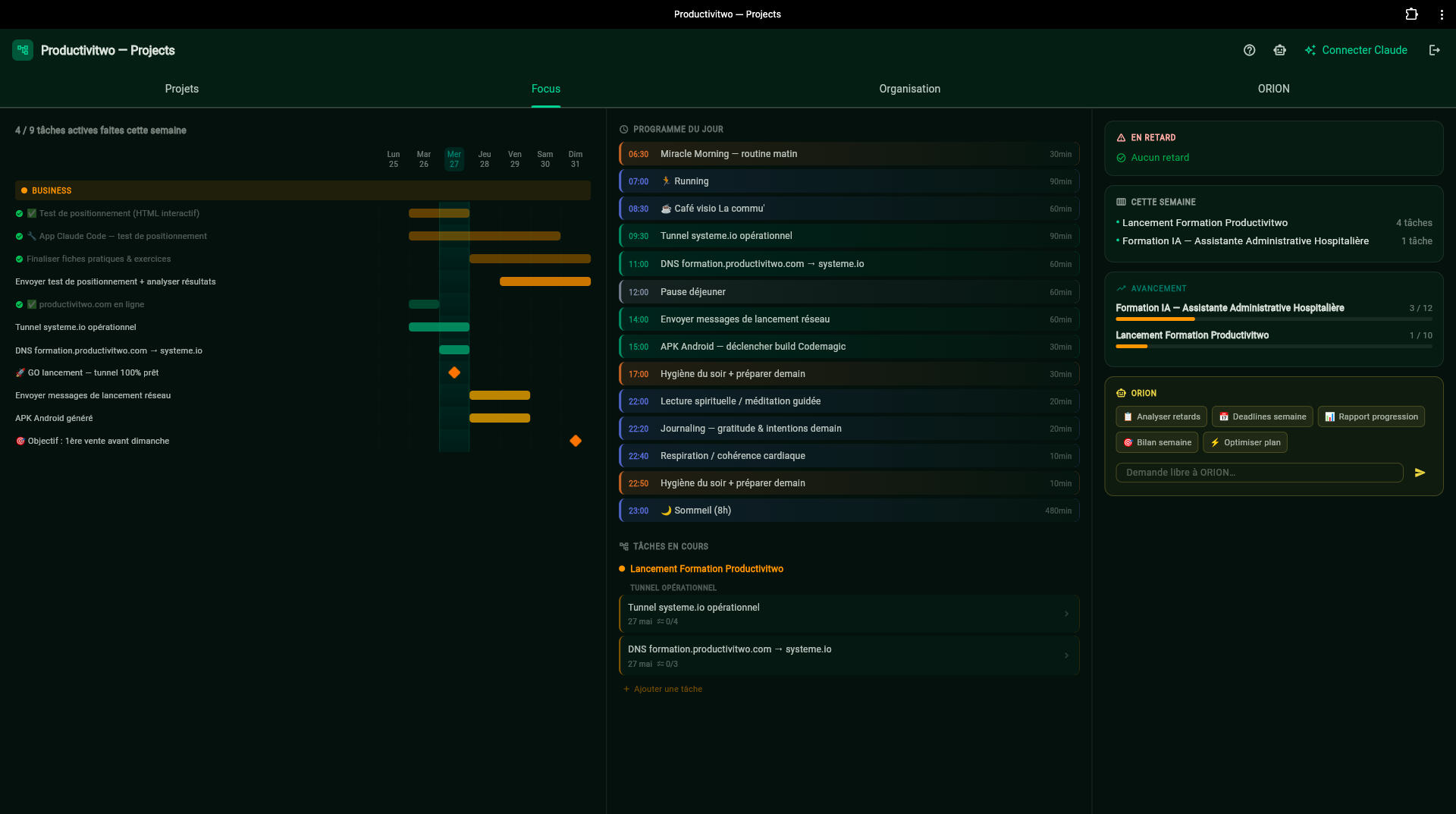Viewport: 1456px width, 814px height.
Task: Click the send arrow for ORION request
Action: (x=1420, y=473)
